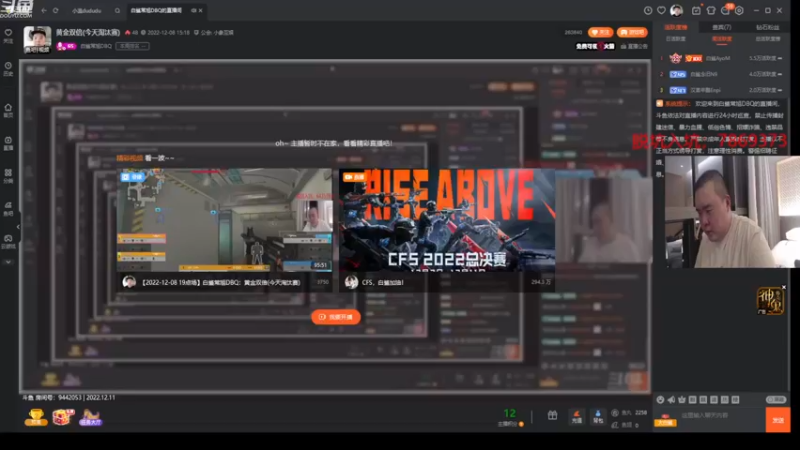Viewport: 800px width, 450px height.
Task: Open the free lottery banner
Action: (595, 46)
